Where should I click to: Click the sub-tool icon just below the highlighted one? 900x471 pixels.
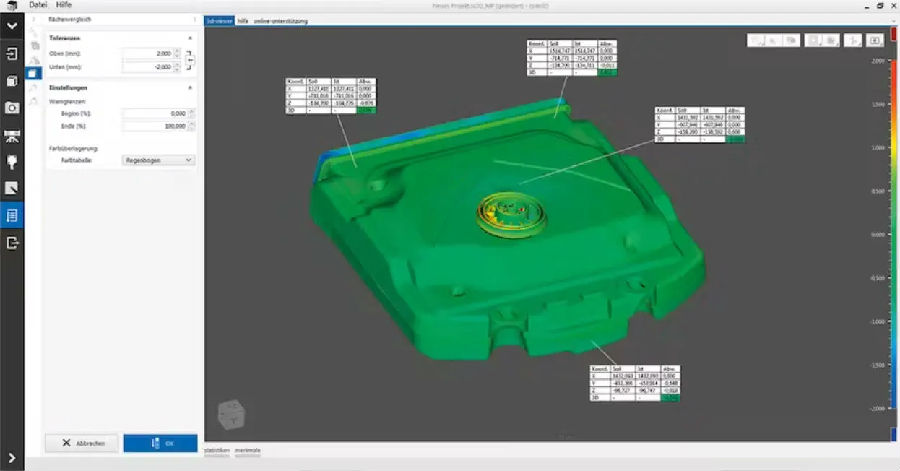click(x=34, y=88)
